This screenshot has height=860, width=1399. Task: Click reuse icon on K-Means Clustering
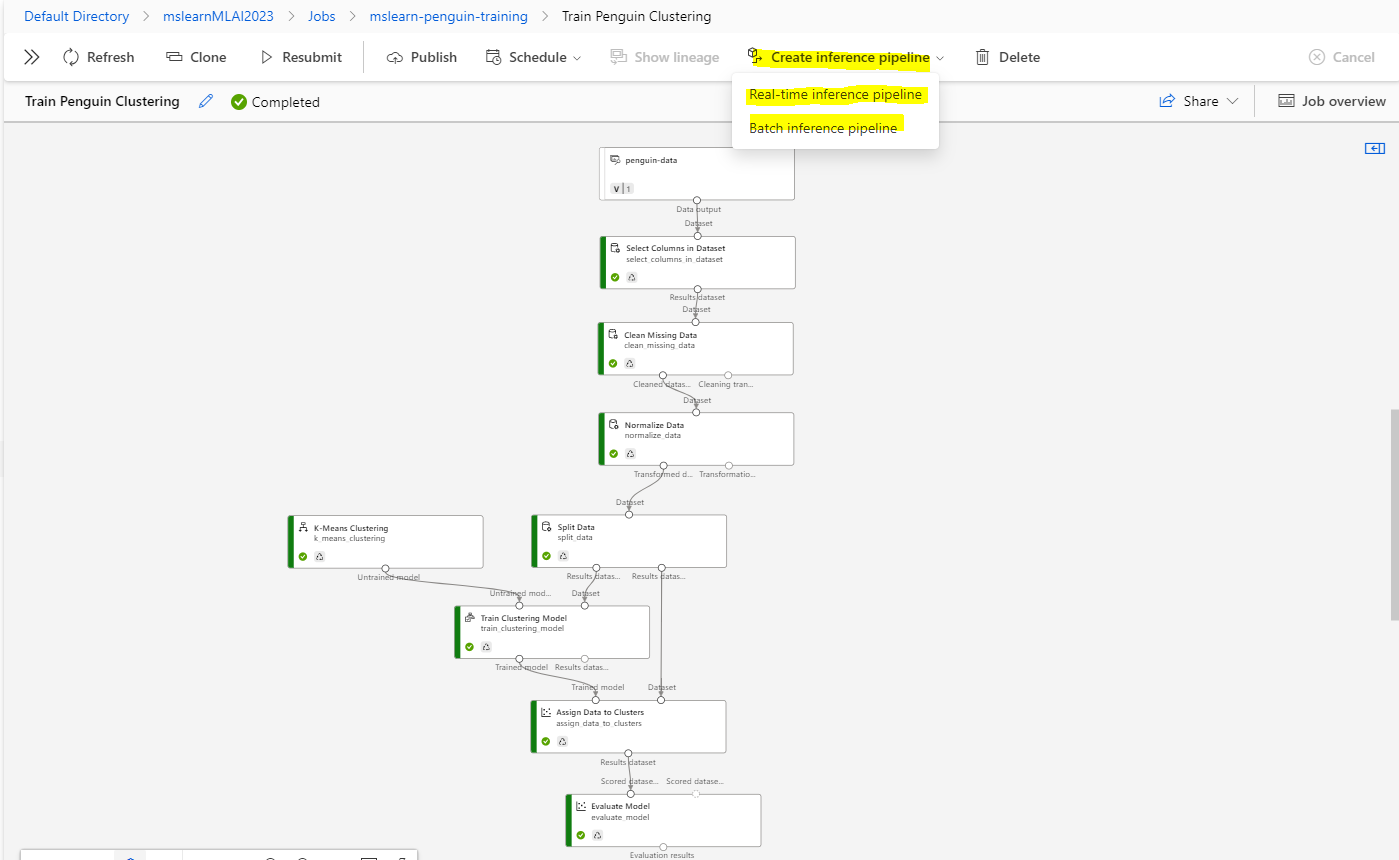(x=319, y=556)
